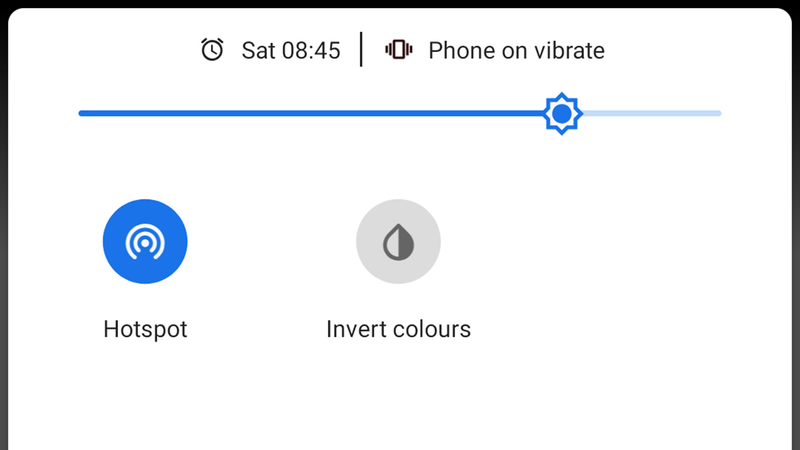
Task: Enable the grey Invert colours tile
Action: 398,241
